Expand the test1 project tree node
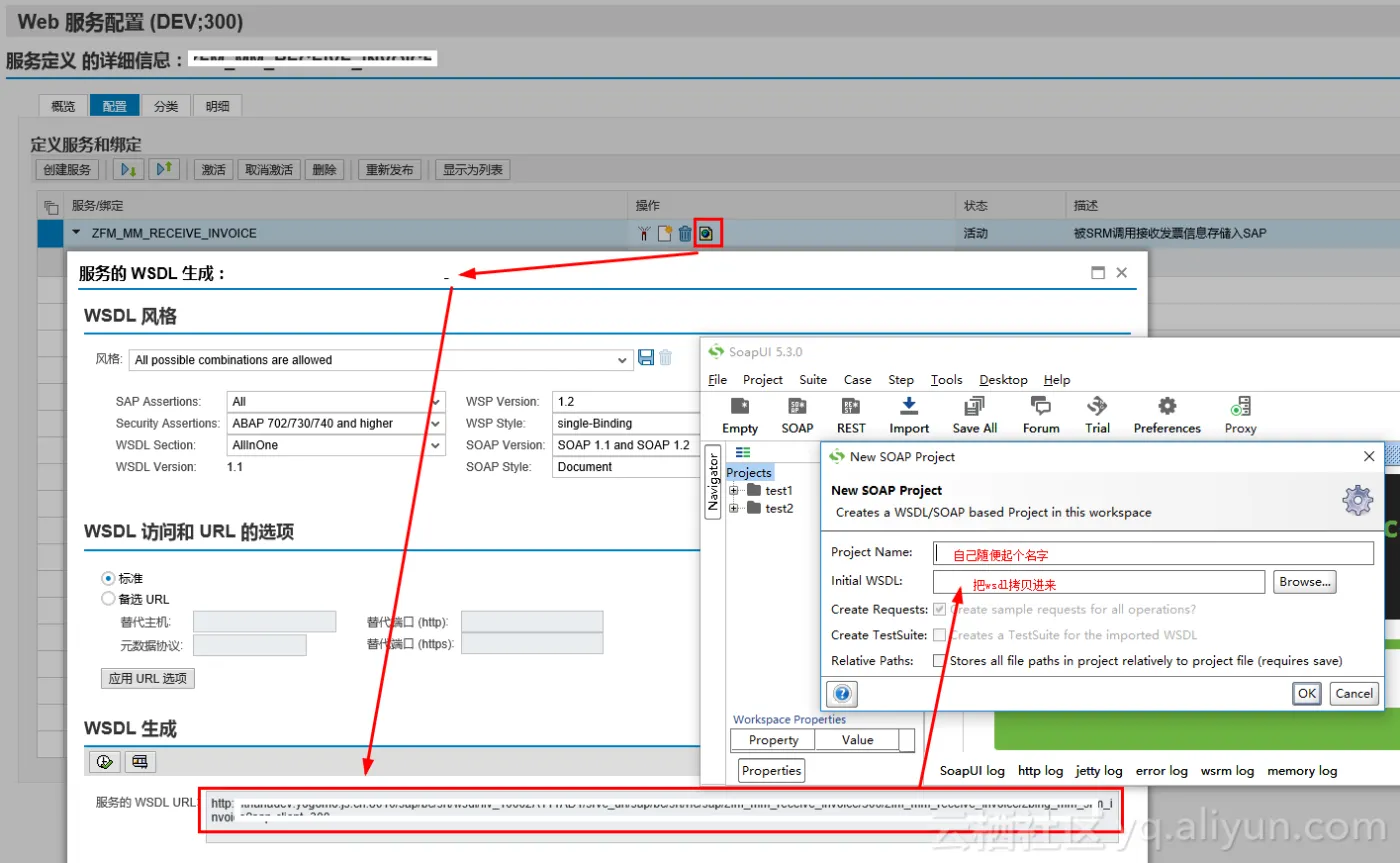 733,490
